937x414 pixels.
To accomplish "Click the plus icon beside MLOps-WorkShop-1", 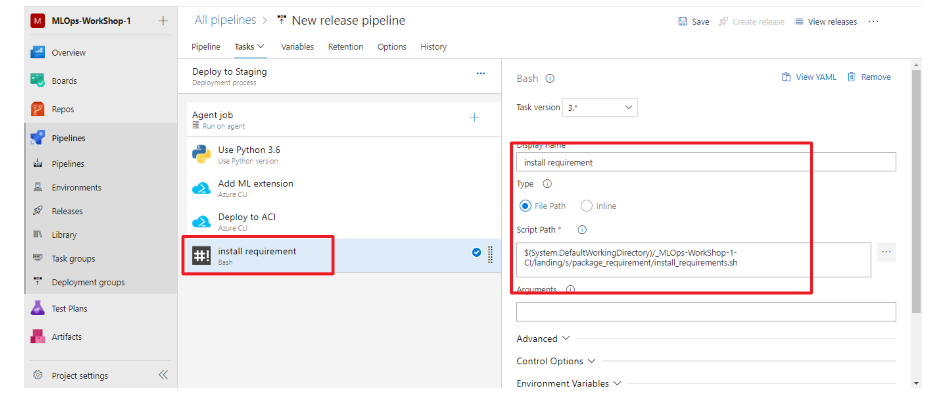I will 163,21.
